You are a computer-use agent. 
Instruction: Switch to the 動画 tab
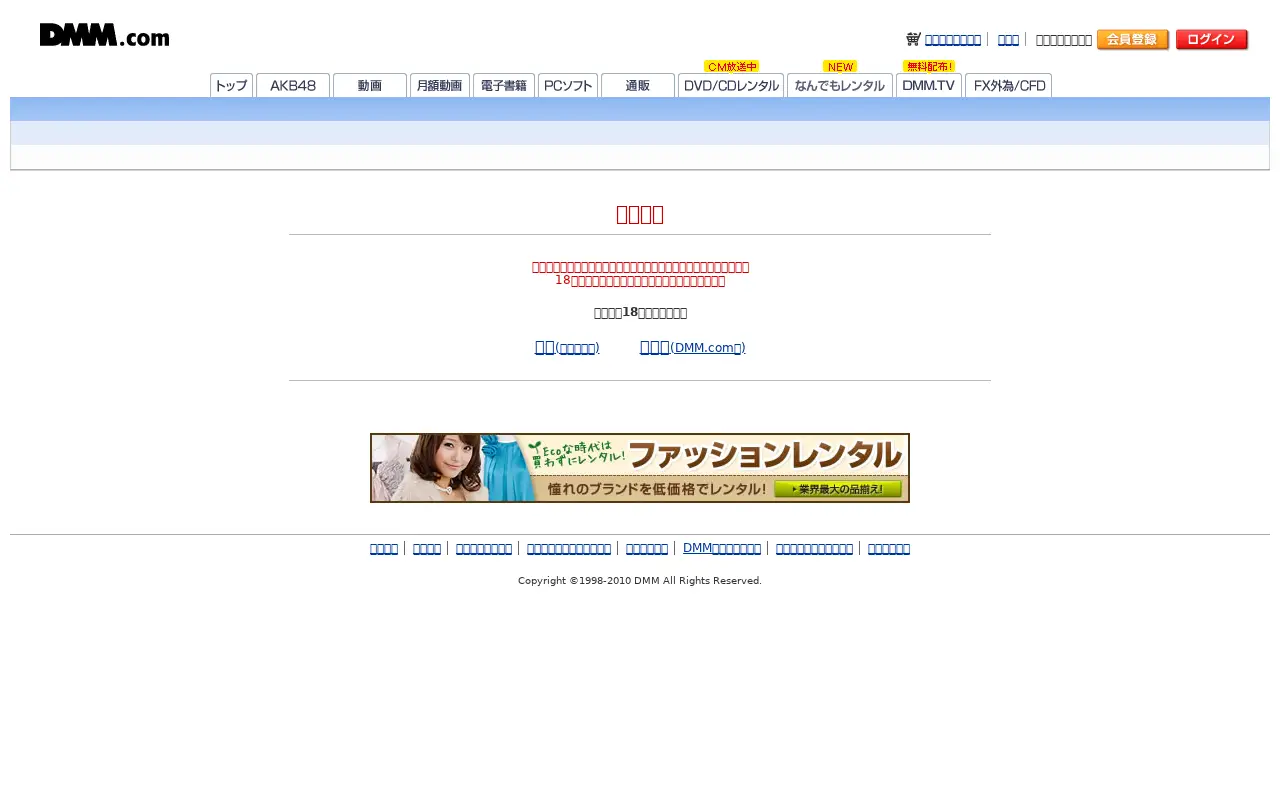tap(370, 86)
